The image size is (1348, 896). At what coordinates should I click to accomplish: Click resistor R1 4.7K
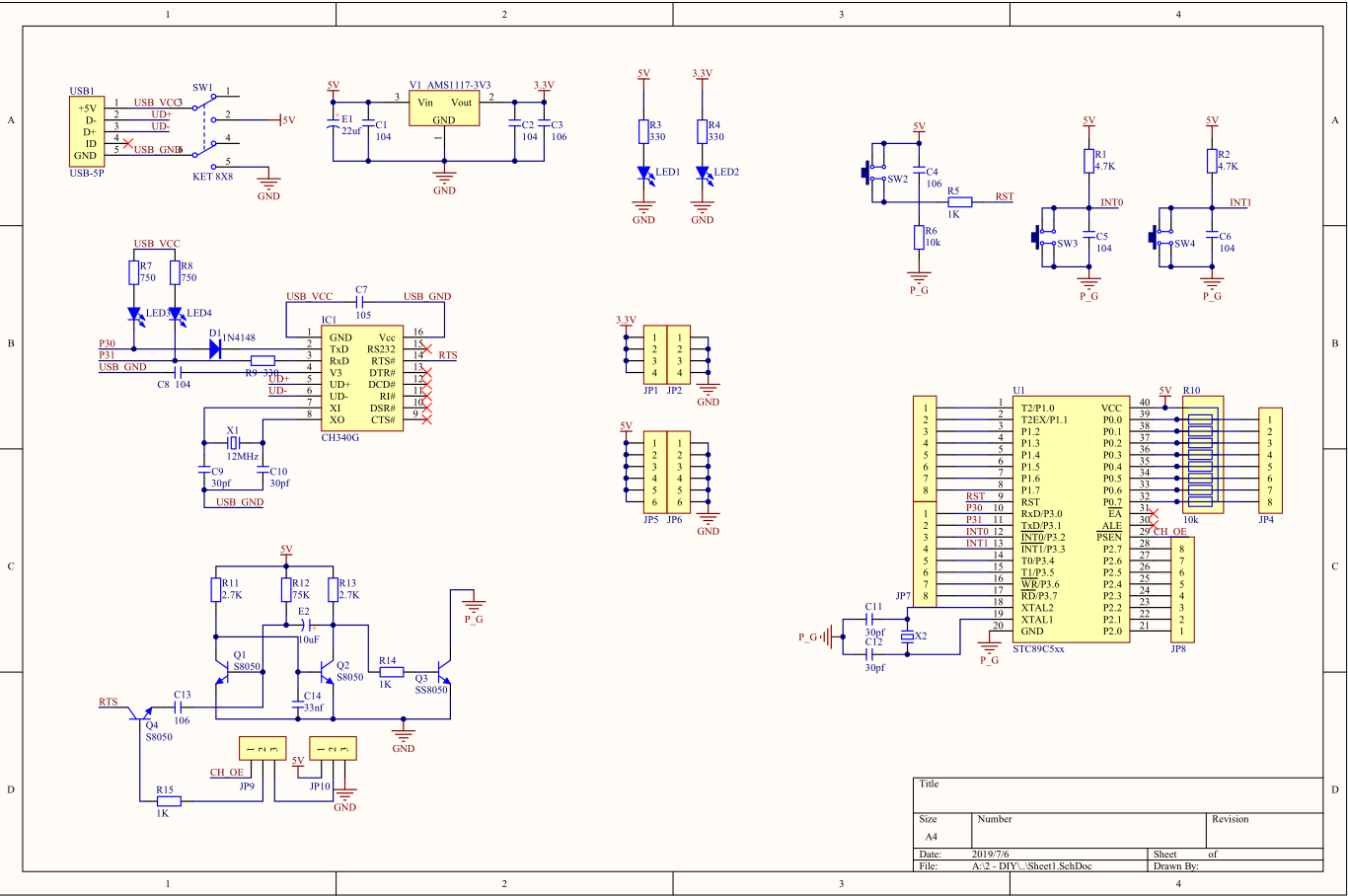1089,161
